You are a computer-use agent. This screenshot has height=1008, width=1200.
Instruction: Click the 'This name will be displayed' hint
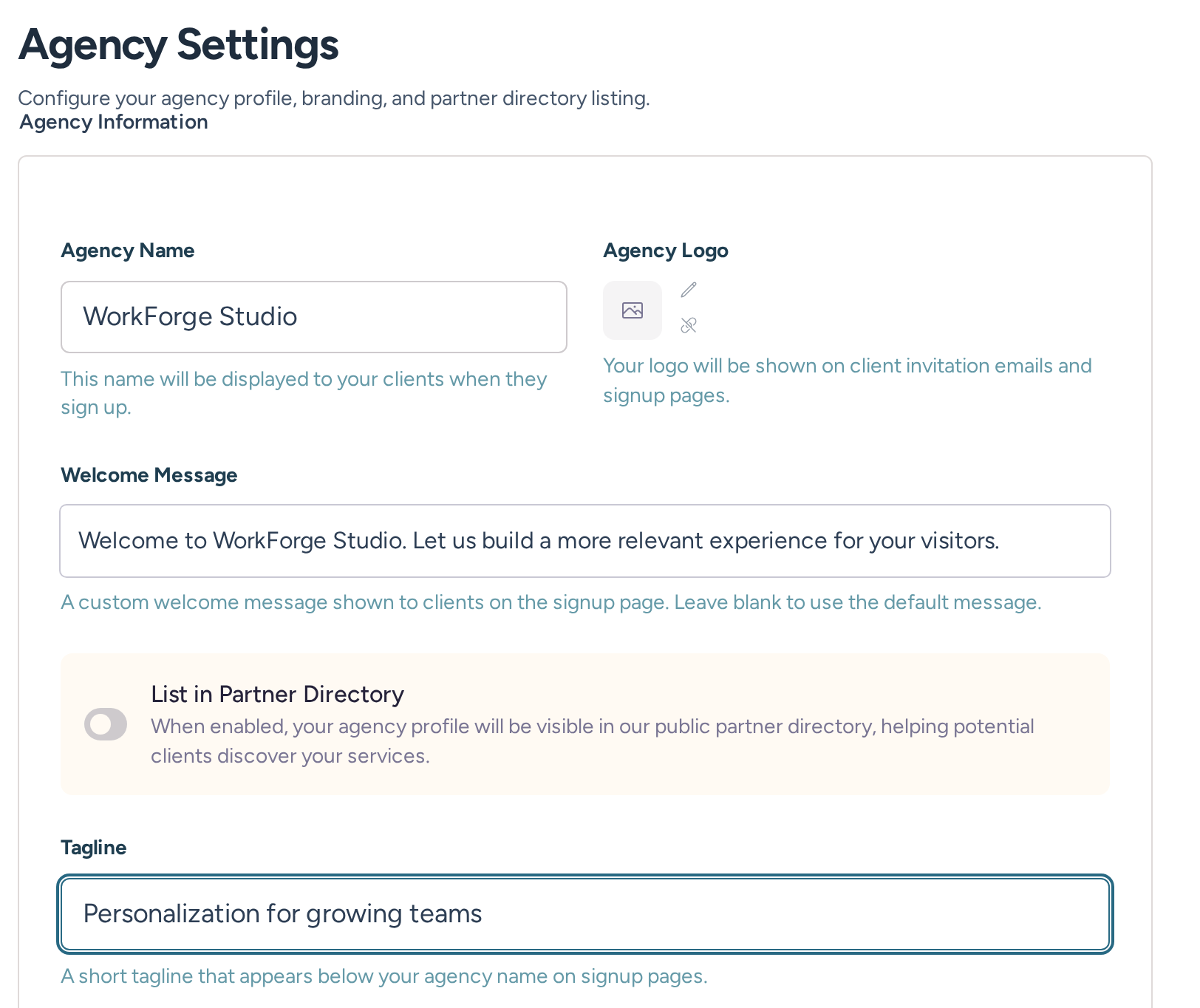pos(304,393)
